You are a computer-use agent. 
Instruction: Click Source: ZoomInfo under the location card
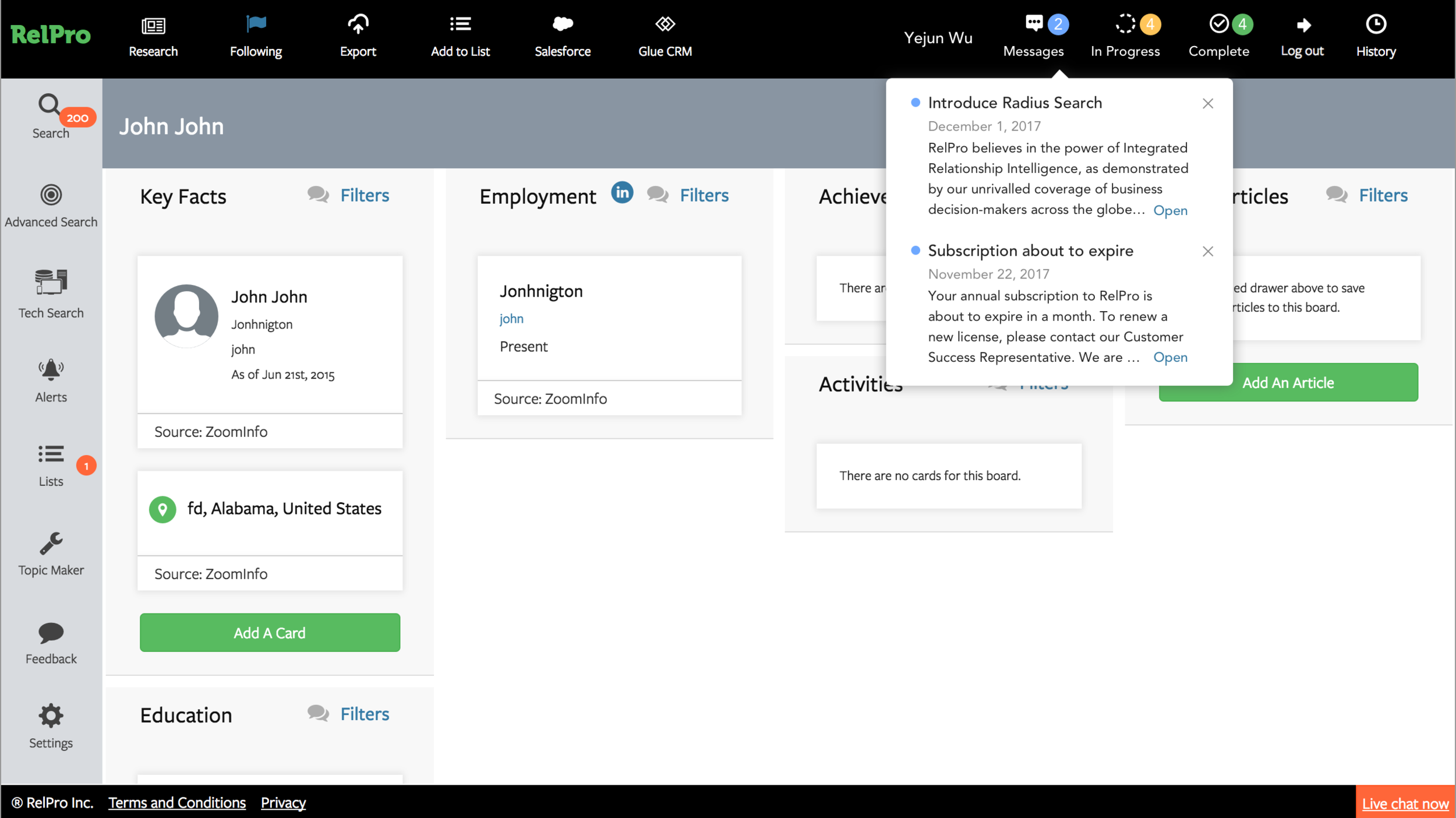point(211,574)
